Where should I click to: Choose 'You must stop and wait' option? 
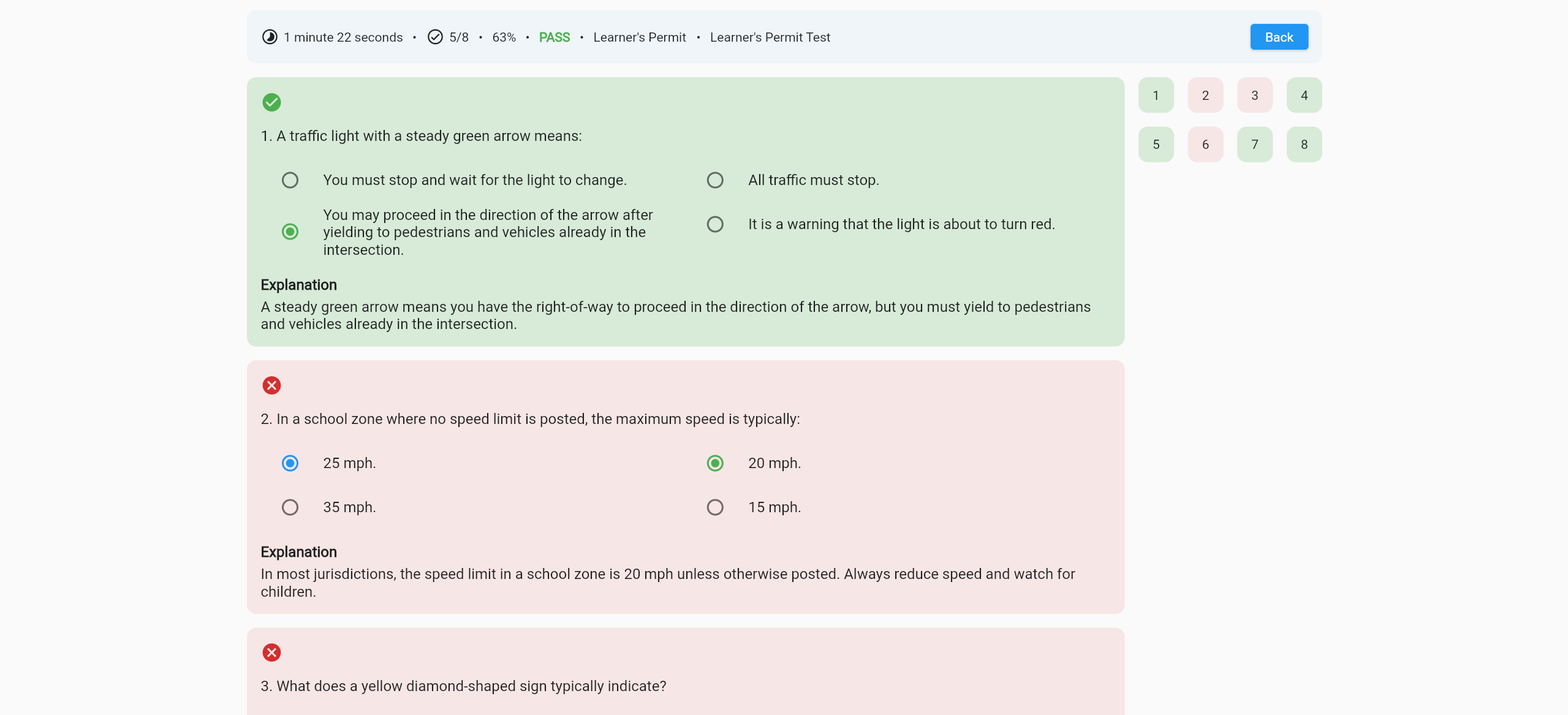point(290,180)
